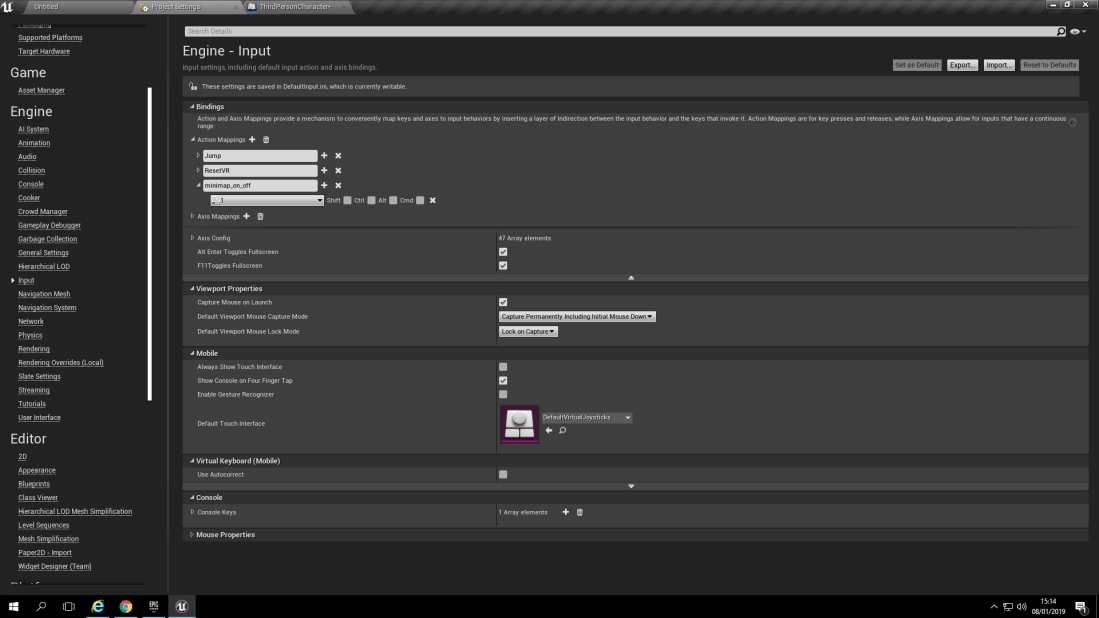Add a new Console Key with the plus icon

pyautogui.click(x=566, y=512)
